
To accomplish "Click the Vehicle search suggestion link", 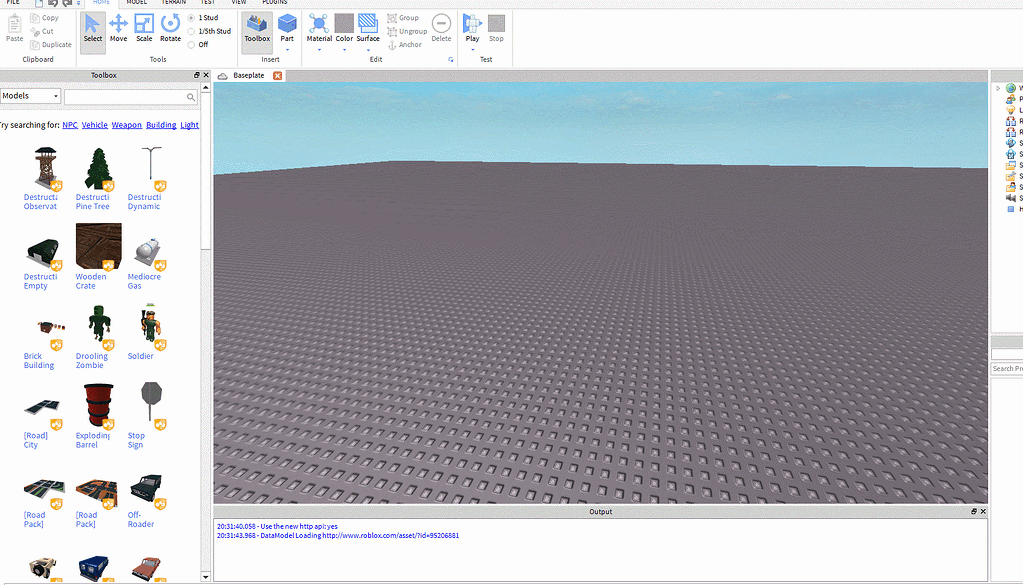I will click(94, 124).
